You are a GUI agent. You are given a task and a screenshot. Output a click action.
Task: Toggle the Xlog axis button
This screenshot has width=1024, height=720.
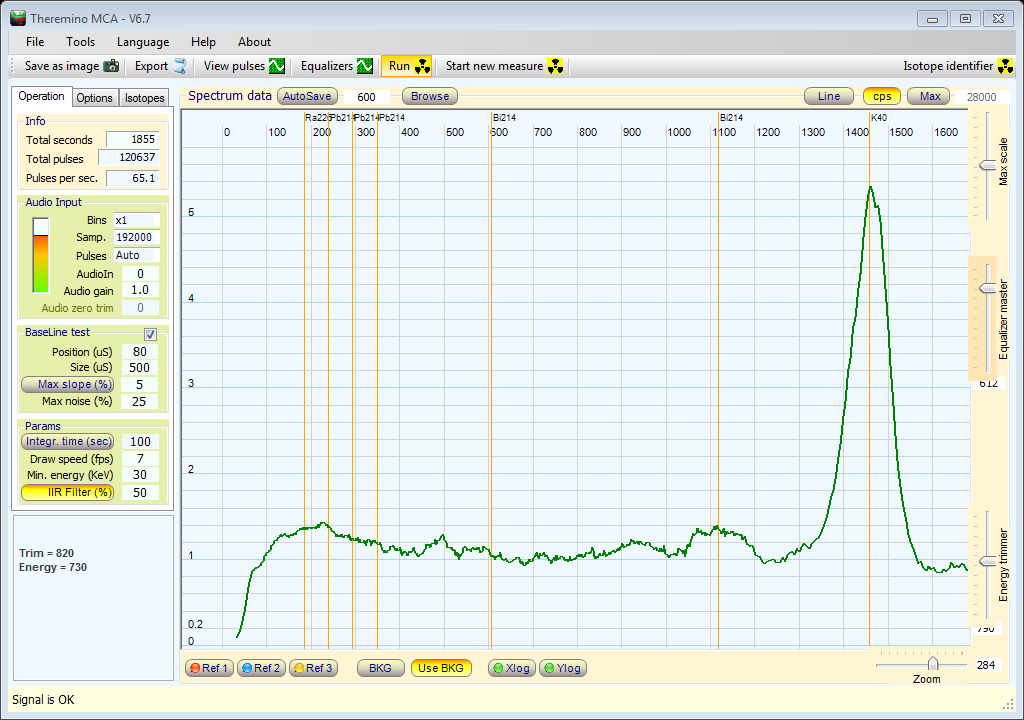point(510,668)
